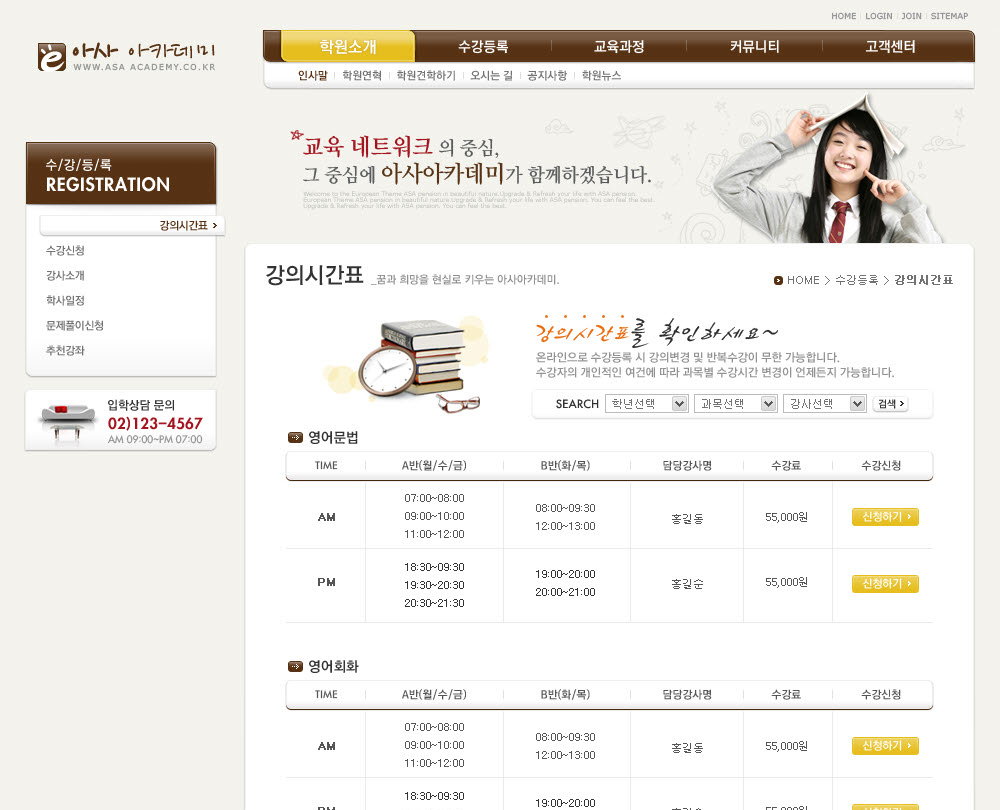The width and height of the screenshot is (1000, 810).
Task: Open 오시는 길 submenu item
Action: point(491,75)
